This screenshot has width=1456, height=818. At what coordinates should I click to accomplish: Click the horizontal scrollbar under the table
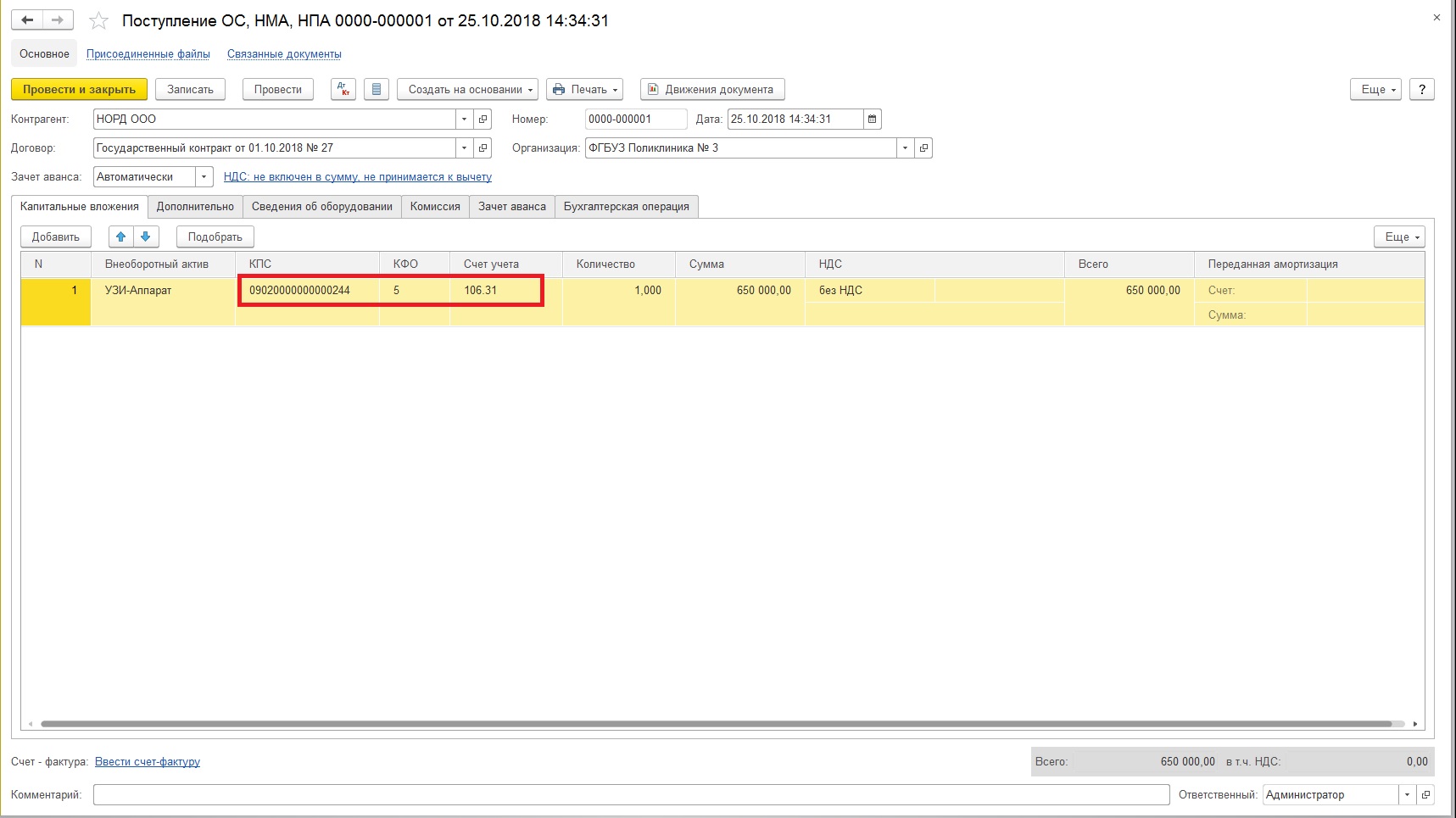pos(717,724)
